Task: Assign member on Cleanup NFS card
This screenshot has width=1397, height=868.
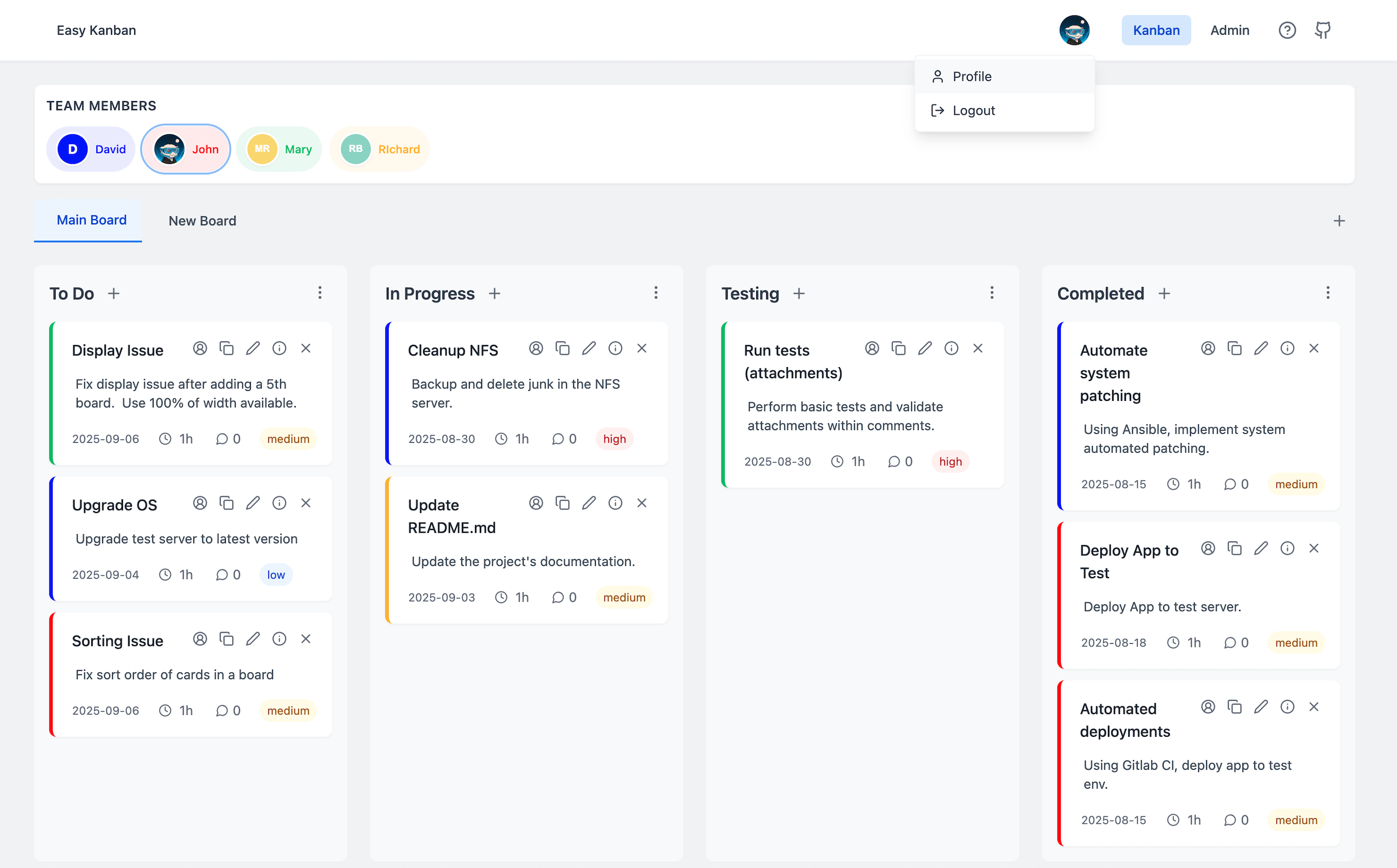Action: tap(536, 348)
